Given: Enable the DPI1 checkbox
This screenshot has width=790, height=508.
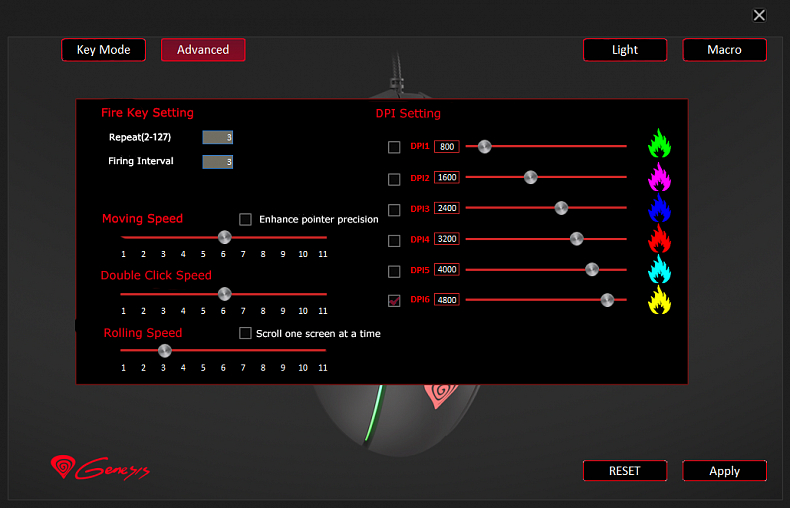Looking at the screenshot, I should tap(394, 147).
